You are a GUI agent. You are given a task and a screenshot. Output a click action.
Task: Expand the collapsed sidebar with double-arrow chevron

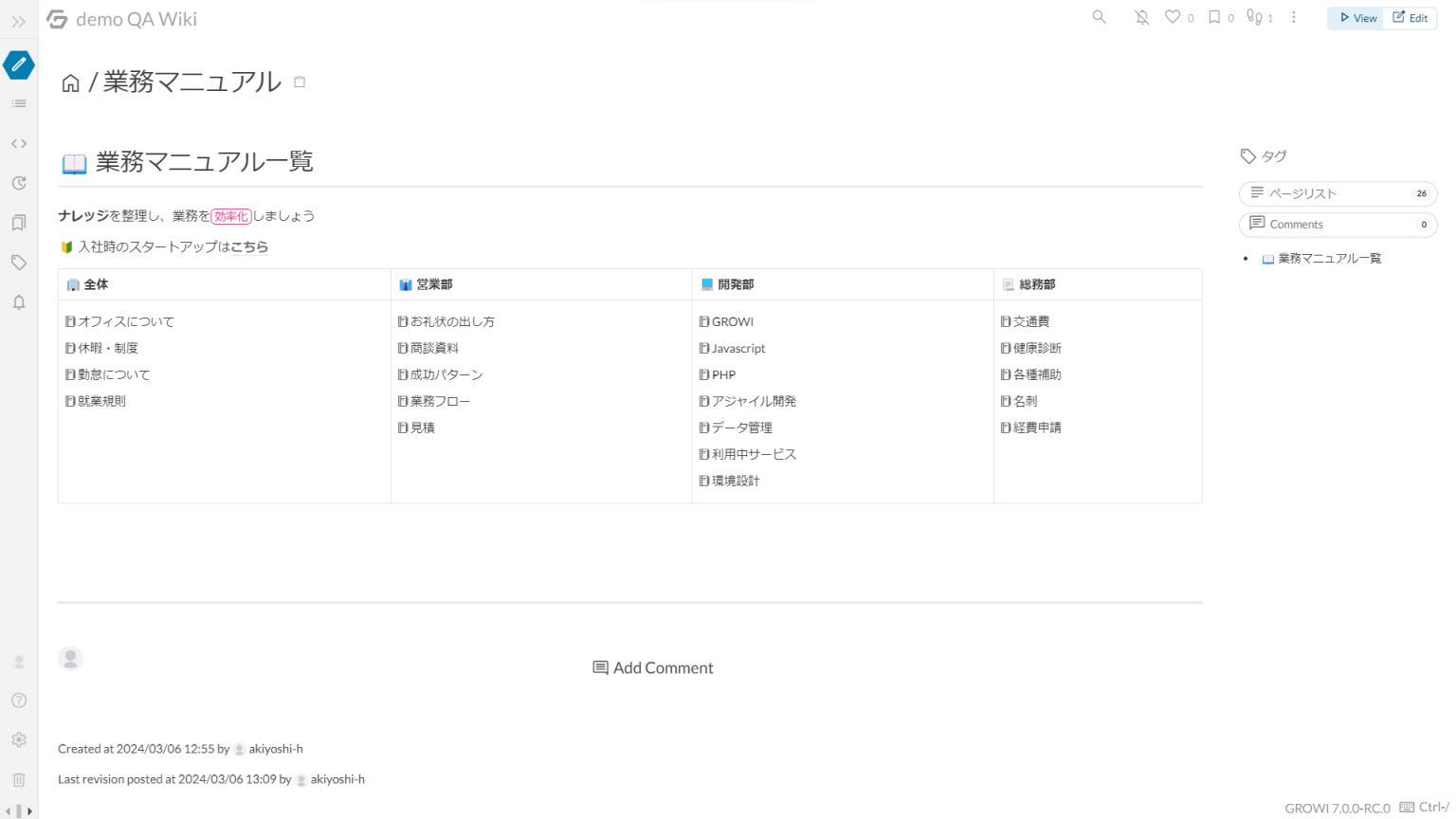pyautogui.click(x=18, y=21)
